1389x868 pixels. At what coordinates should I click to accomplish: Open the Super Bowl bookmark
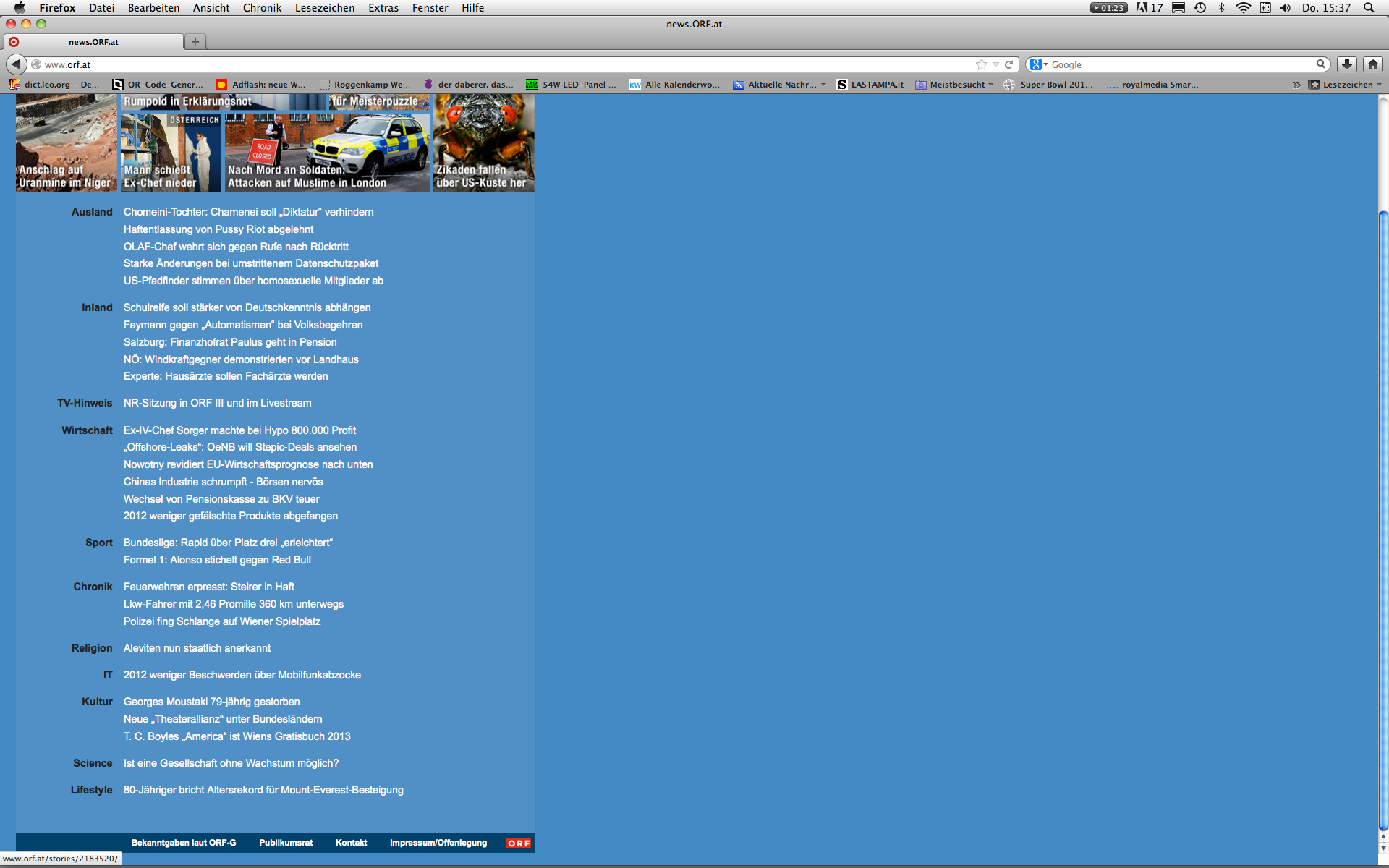click(1048, 85)
